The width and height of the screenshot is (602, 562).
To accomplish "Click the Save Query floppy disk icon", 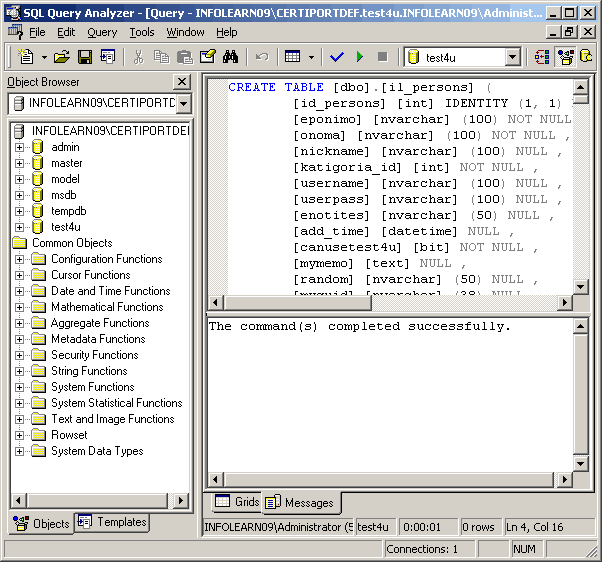I will (x=85, y=57).
